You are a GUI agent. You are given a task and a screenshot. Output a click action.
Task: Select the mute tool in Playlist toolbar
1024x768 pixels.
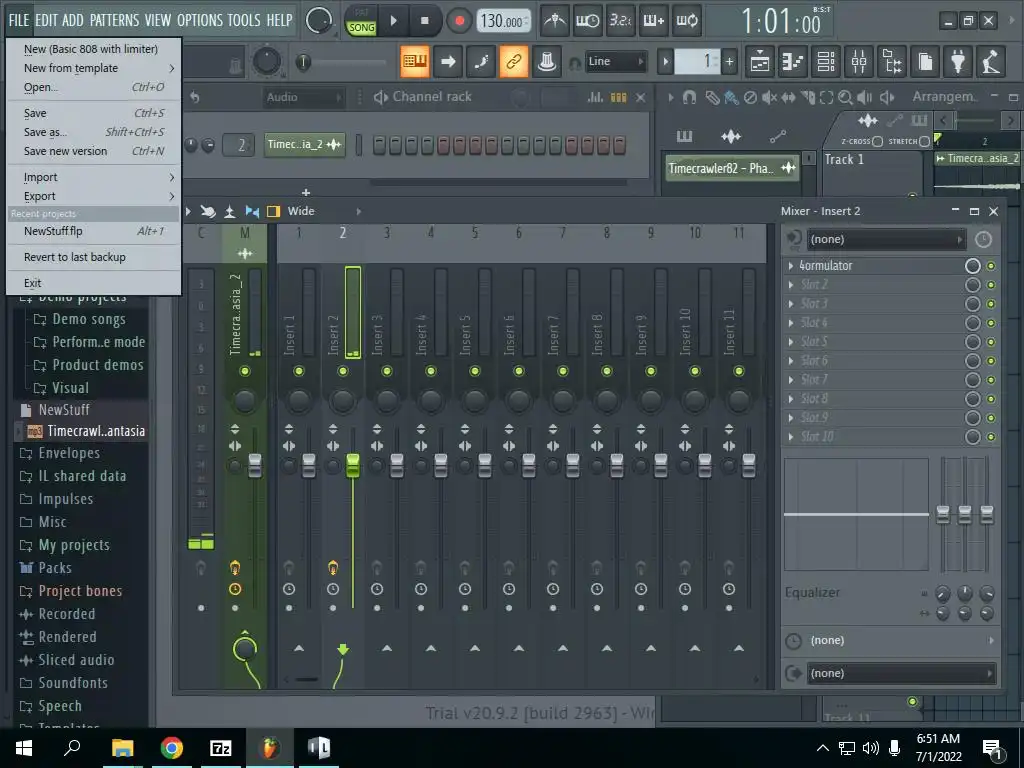(769, 97)
